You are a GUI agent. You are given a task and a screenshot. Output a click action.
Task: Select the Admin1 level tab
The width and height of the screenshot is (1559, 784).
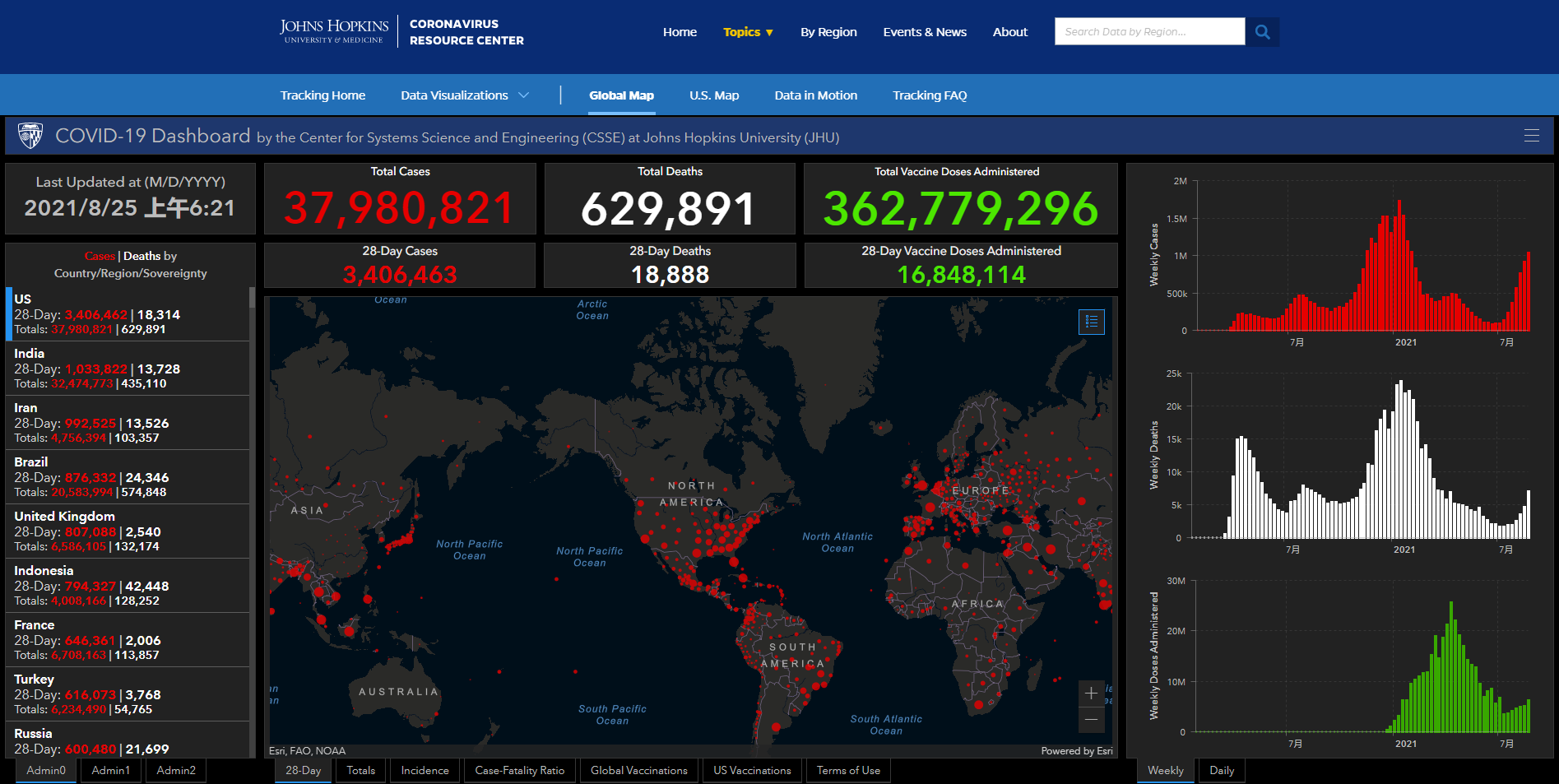point(111,771)
